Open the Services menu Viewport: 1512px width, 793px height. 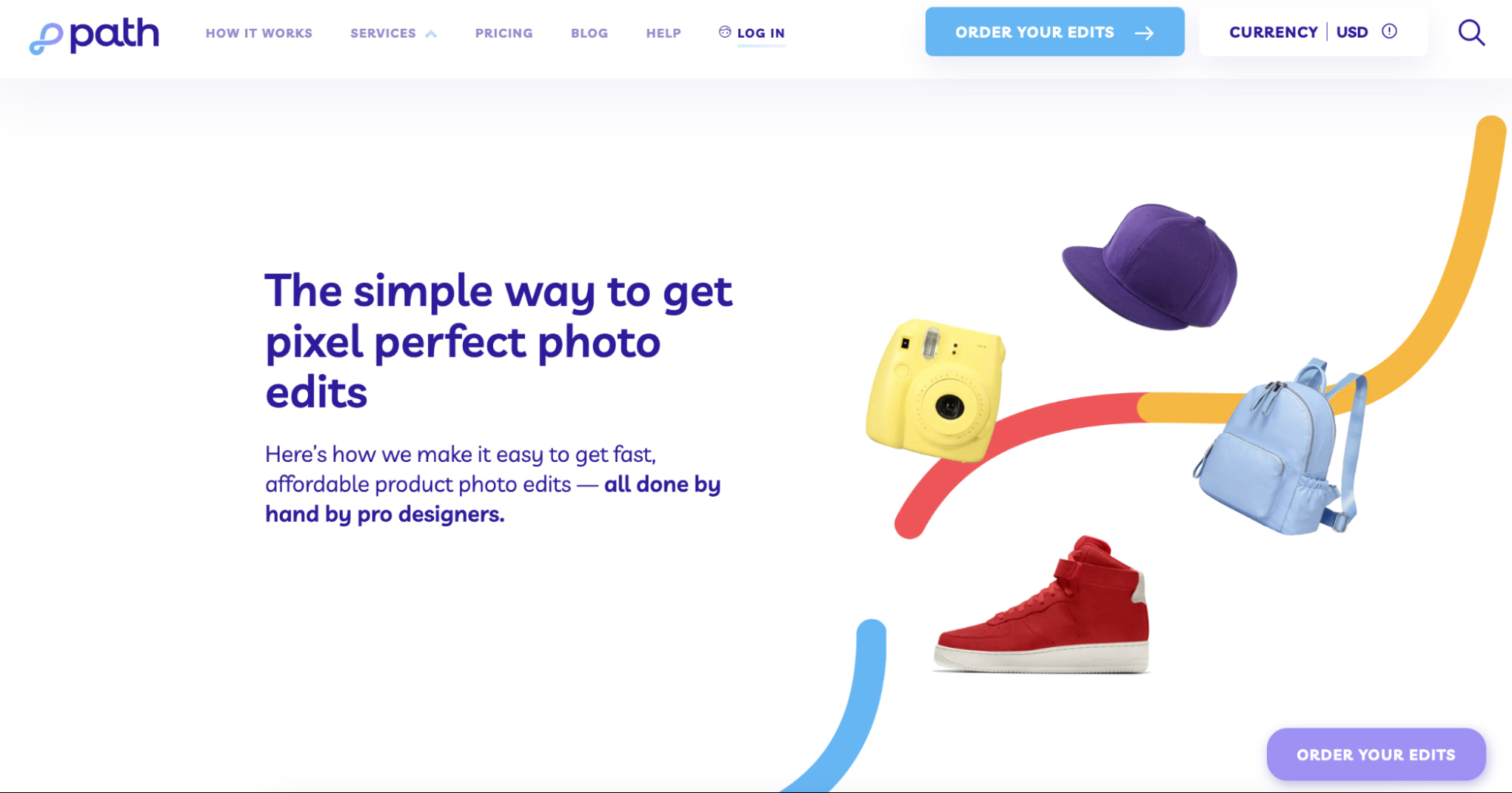383,33
